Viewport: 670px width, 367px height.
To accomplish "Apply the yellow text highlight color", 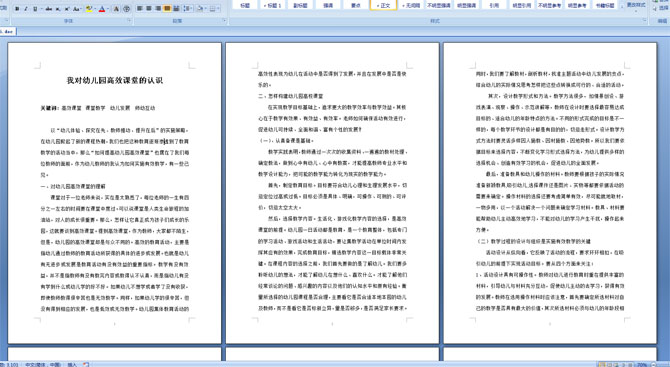I will click(89, 9).
